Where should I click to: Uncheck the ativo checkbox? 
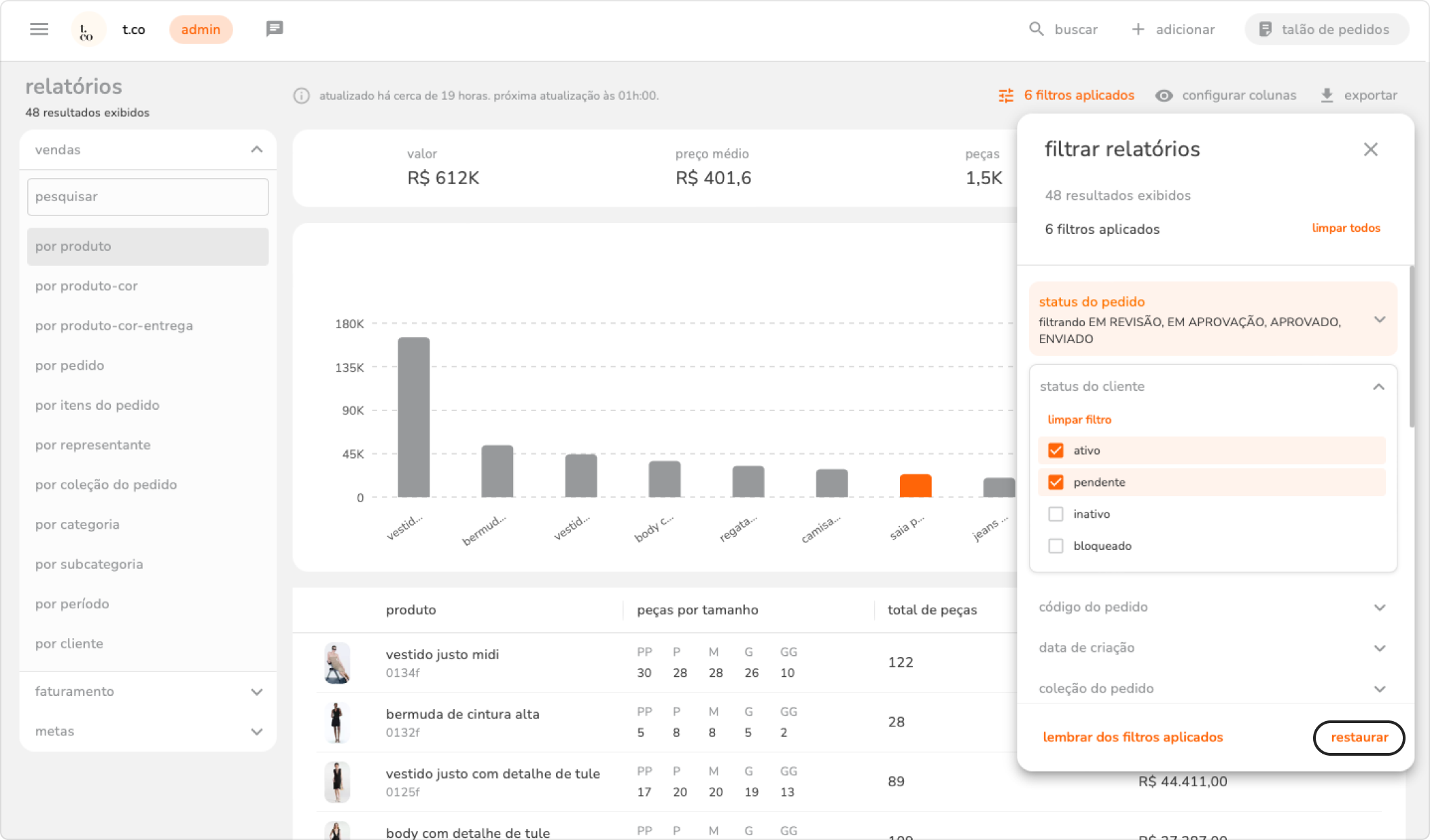tap(1056, 451)
